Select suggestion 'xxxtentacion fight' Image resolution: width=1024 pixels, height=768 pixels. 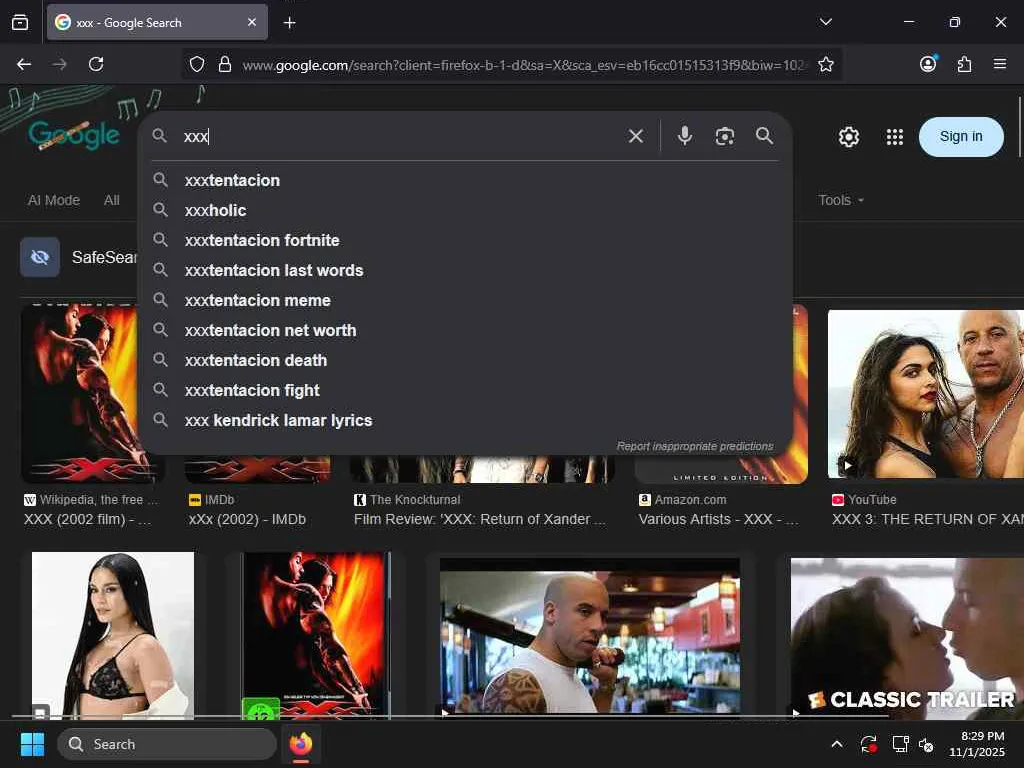tap(465, 391)
